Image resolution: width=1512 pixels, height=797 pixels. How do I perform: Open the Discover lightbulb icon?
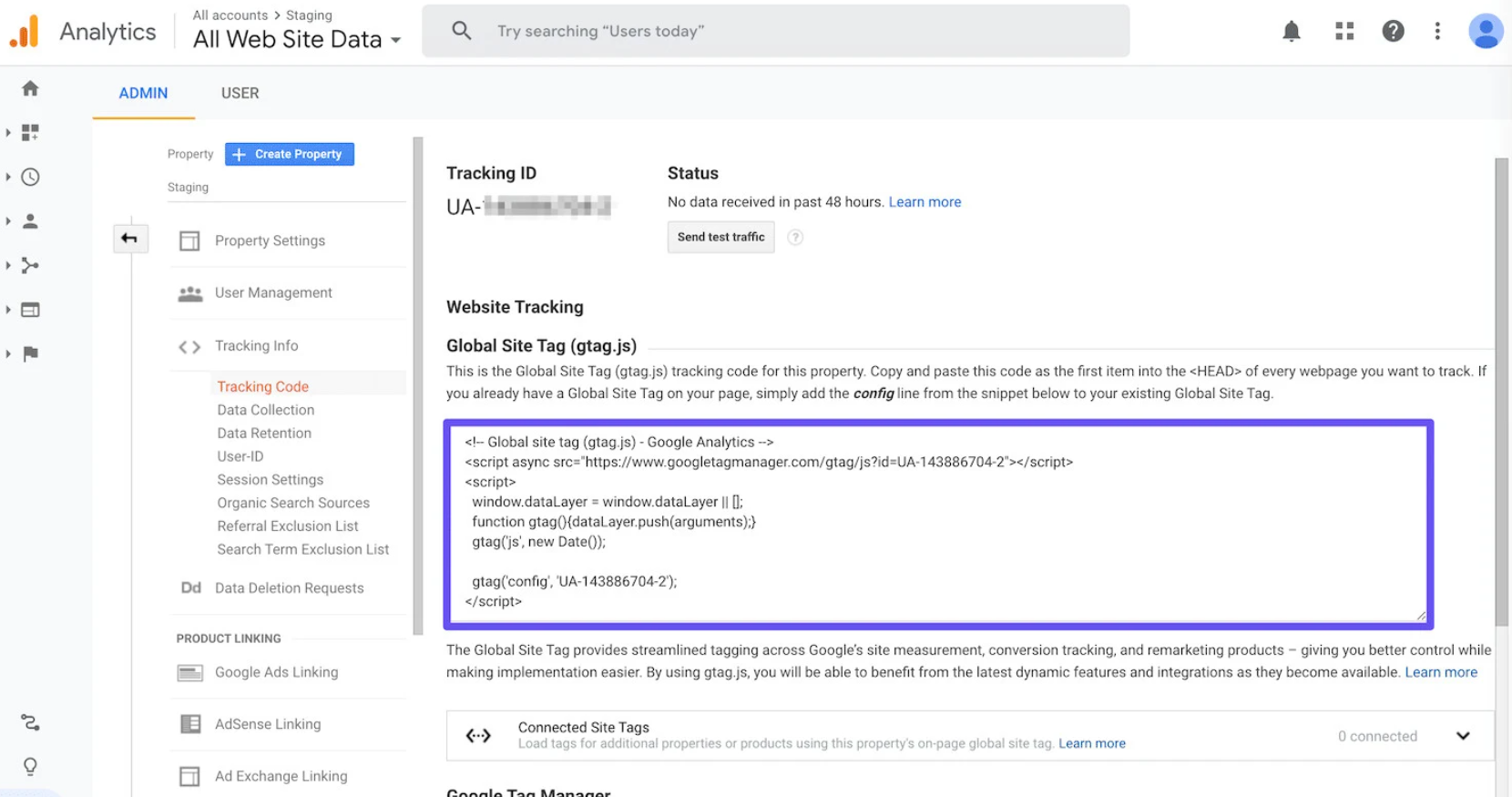(30, 766)
